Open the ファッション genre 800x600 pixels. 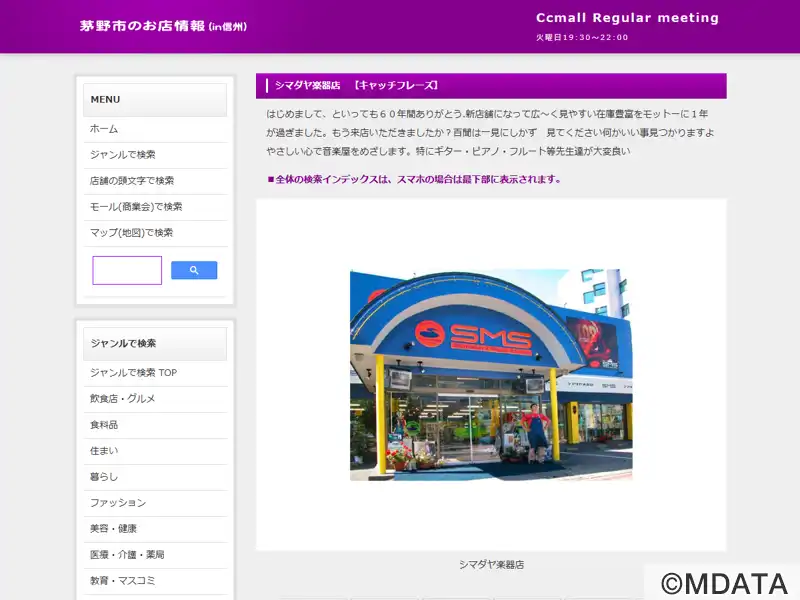click(x=155, y=503)
